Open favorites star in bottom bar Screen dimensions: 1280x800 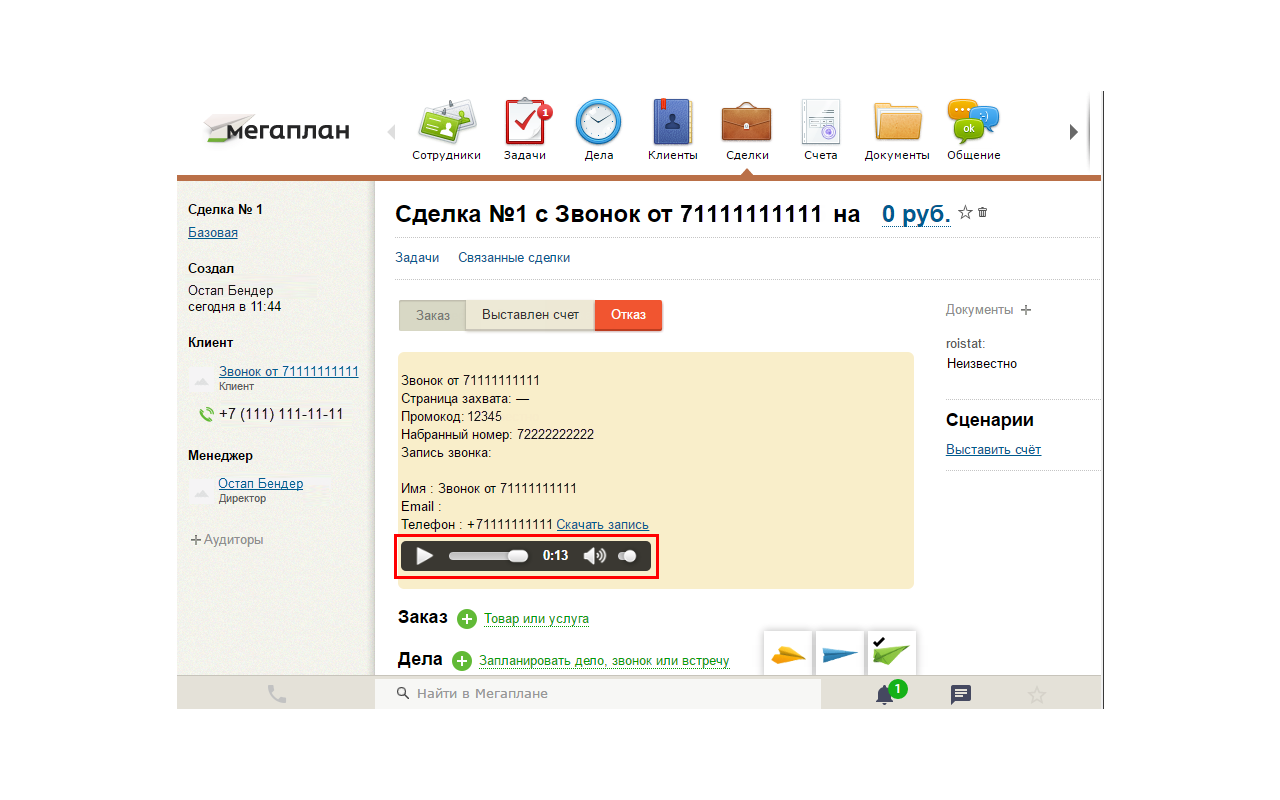point(1037,694)
